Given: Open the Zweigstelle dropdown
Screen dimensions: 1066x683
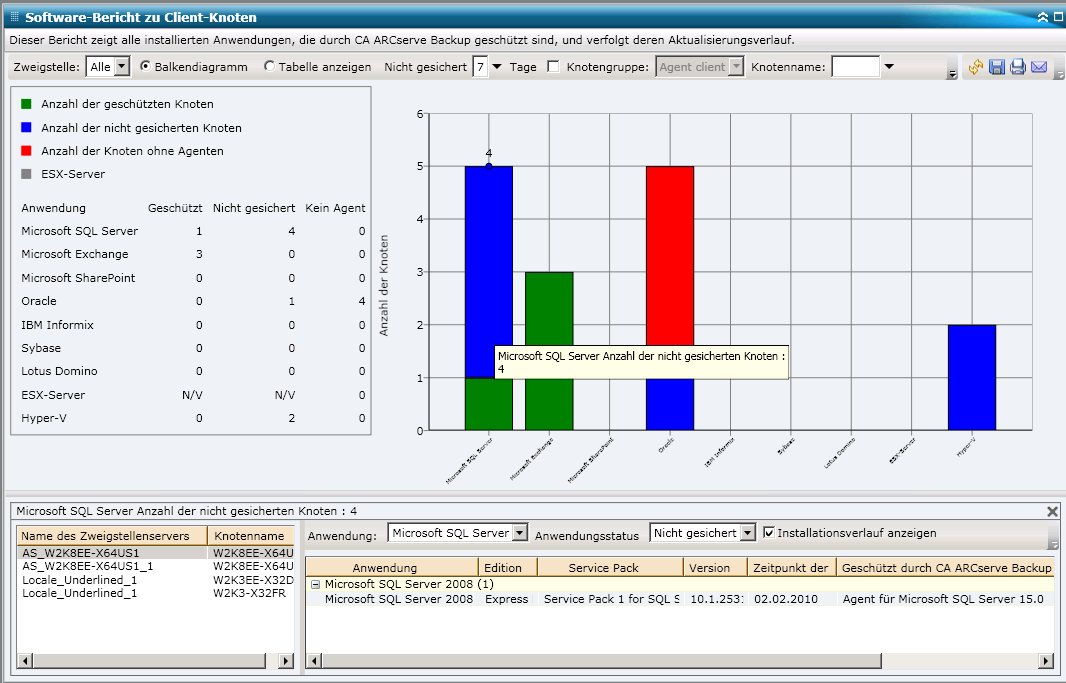Looking at the screenshot, I should 122,67.
